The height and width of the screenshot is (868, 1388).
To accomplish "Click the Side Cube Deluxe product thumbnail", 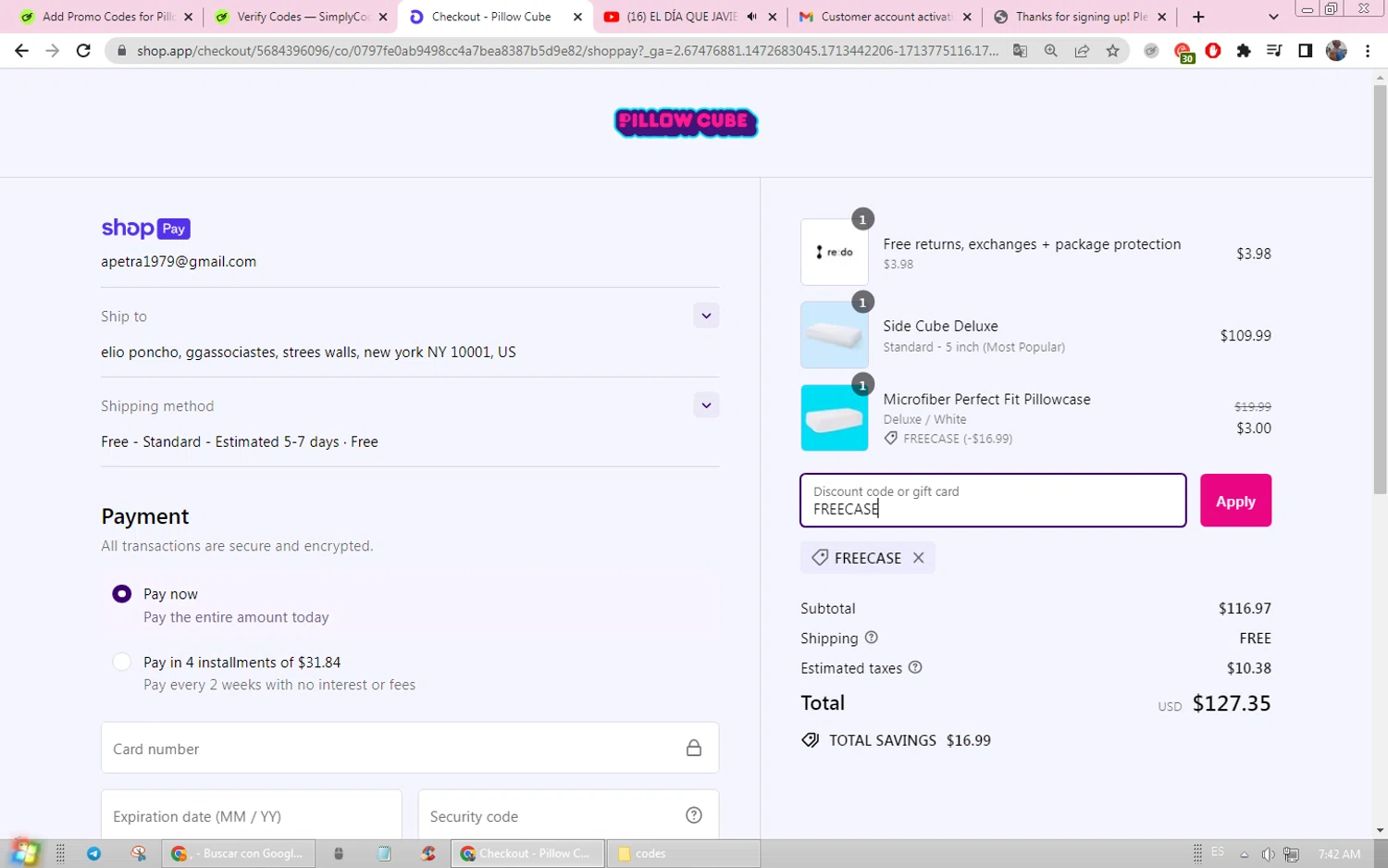I will (x=835, y=335).
